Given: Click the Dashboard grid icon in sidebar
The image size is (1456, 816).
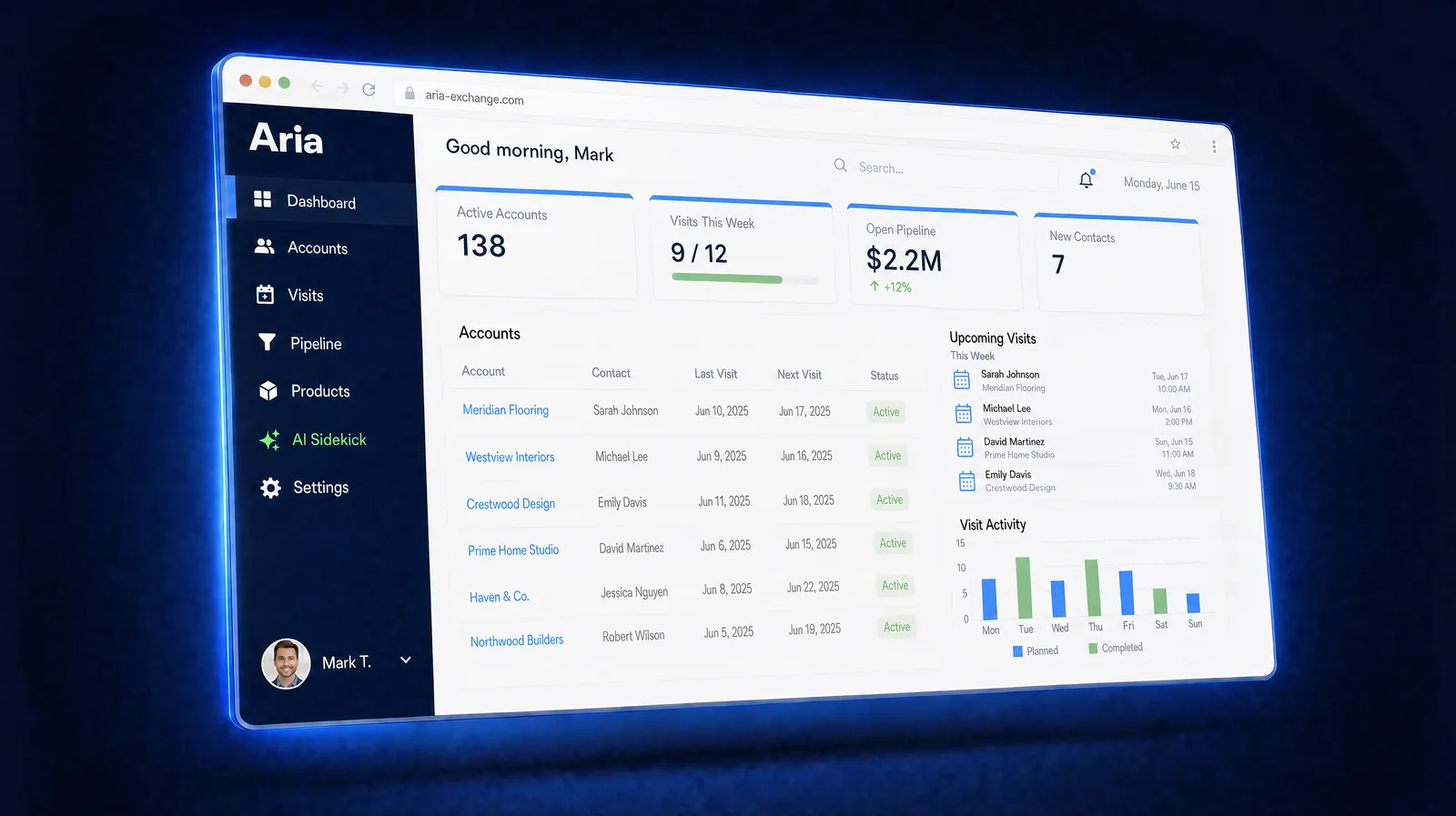Looking at the screenshot, I should [x=262, y=199].
